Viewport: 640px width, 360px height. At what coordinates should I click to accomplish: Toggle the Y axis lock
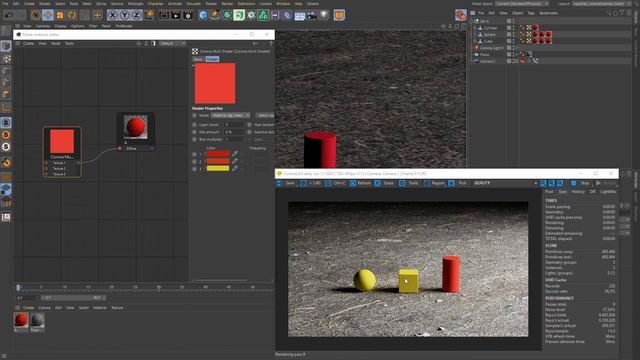(x=124, y=16)
